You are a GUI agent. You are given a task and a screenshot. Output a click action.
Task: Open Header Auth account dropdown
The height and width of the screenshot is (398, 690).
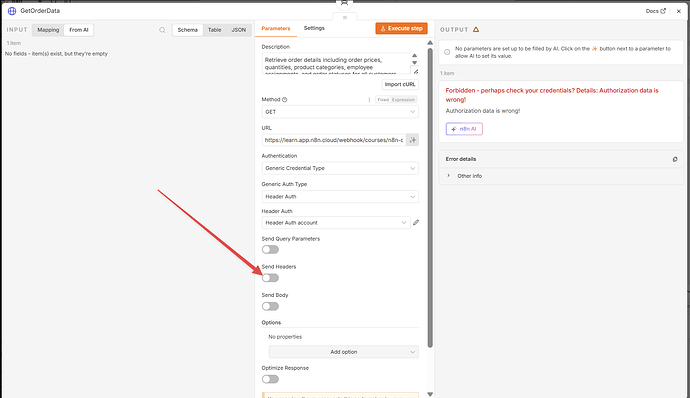pos(336,223)
